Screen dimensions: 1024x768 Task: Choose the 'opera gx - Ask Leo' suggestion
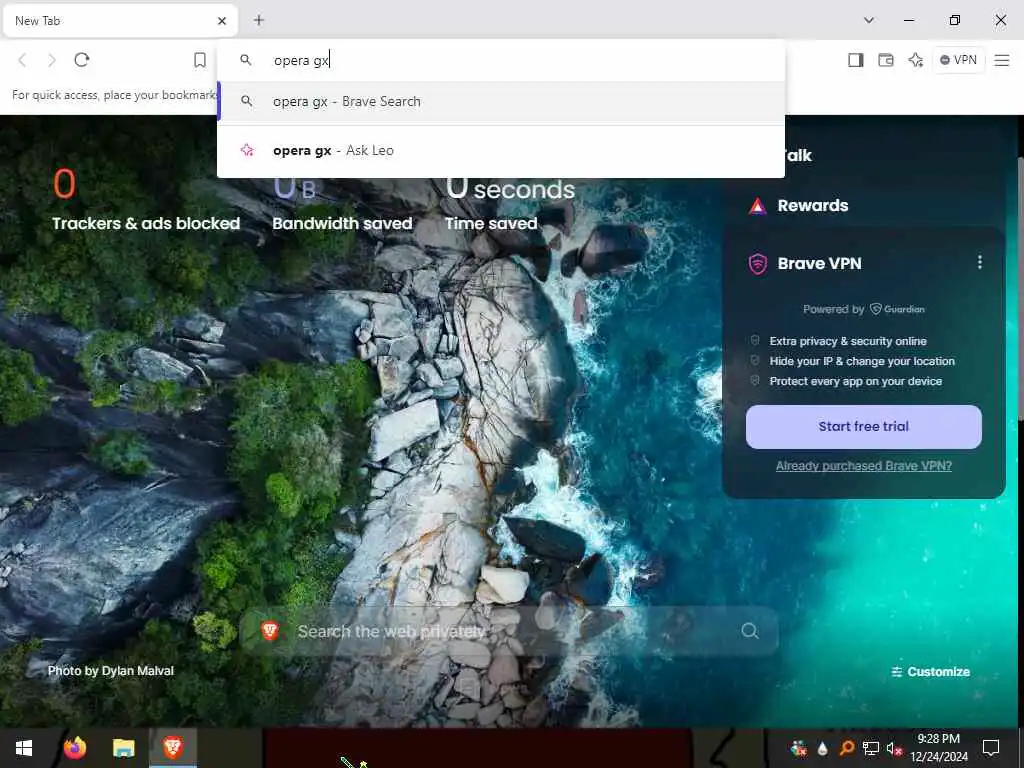501,150
